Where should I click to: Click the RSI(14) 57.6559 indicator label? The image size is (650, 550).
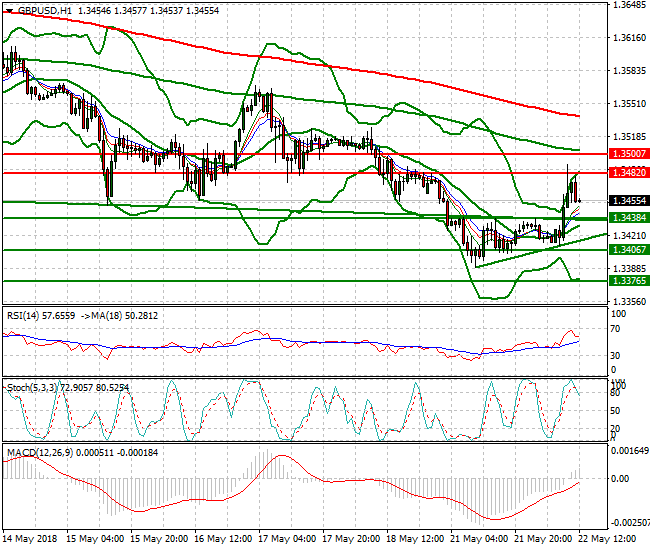tap(41, 316)
